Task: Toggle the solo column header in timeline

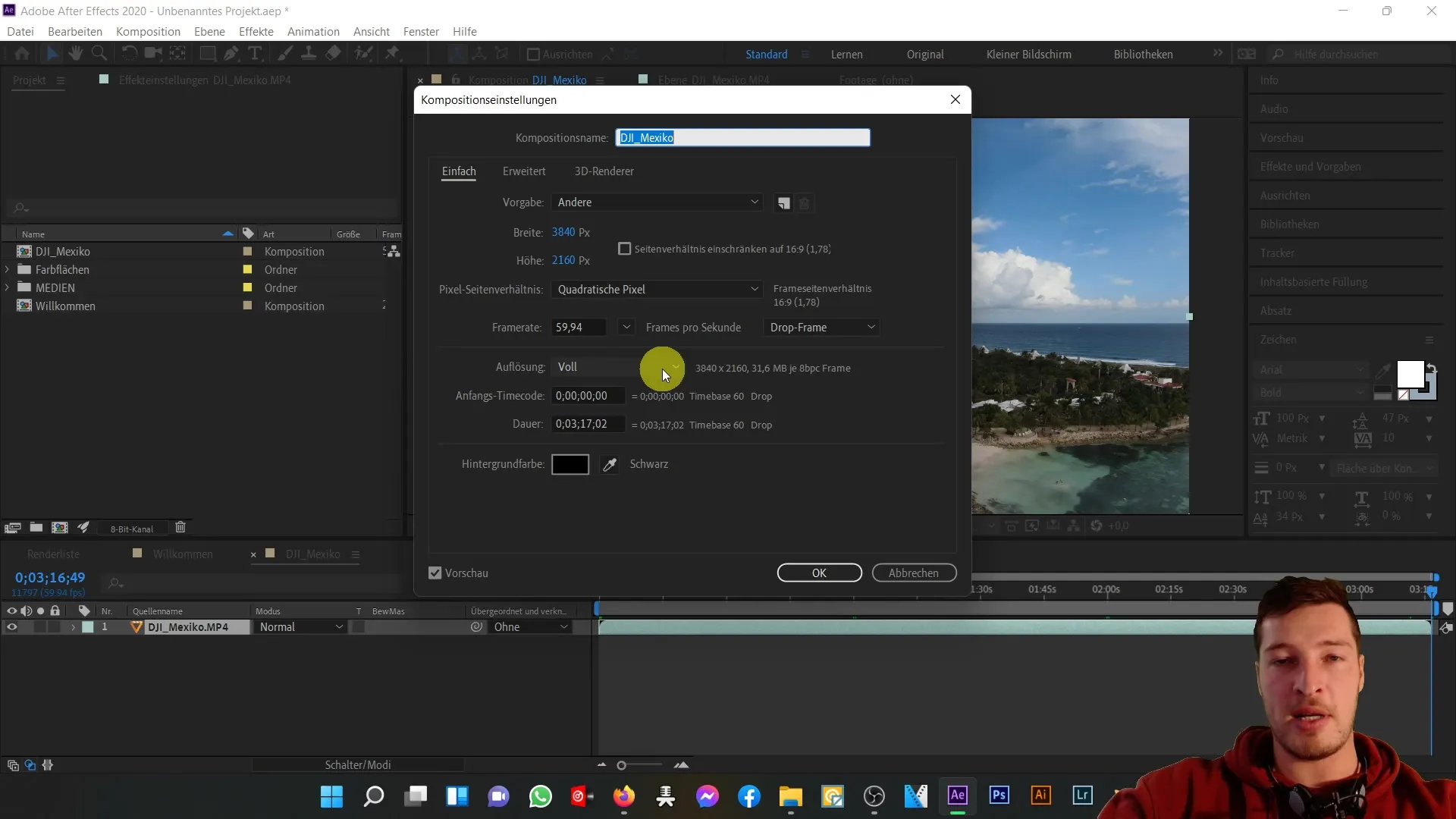Action: pos(41,610)
